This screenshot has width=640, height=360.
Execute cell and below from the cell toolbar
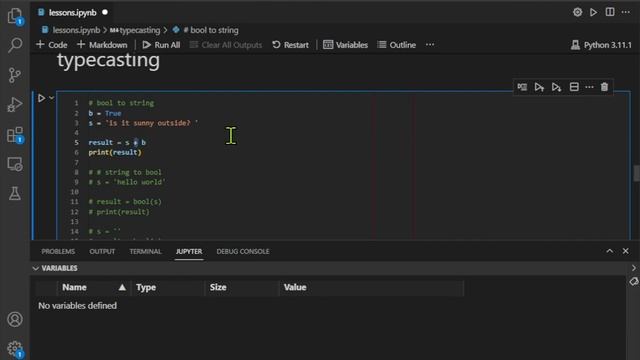(556, 87)
